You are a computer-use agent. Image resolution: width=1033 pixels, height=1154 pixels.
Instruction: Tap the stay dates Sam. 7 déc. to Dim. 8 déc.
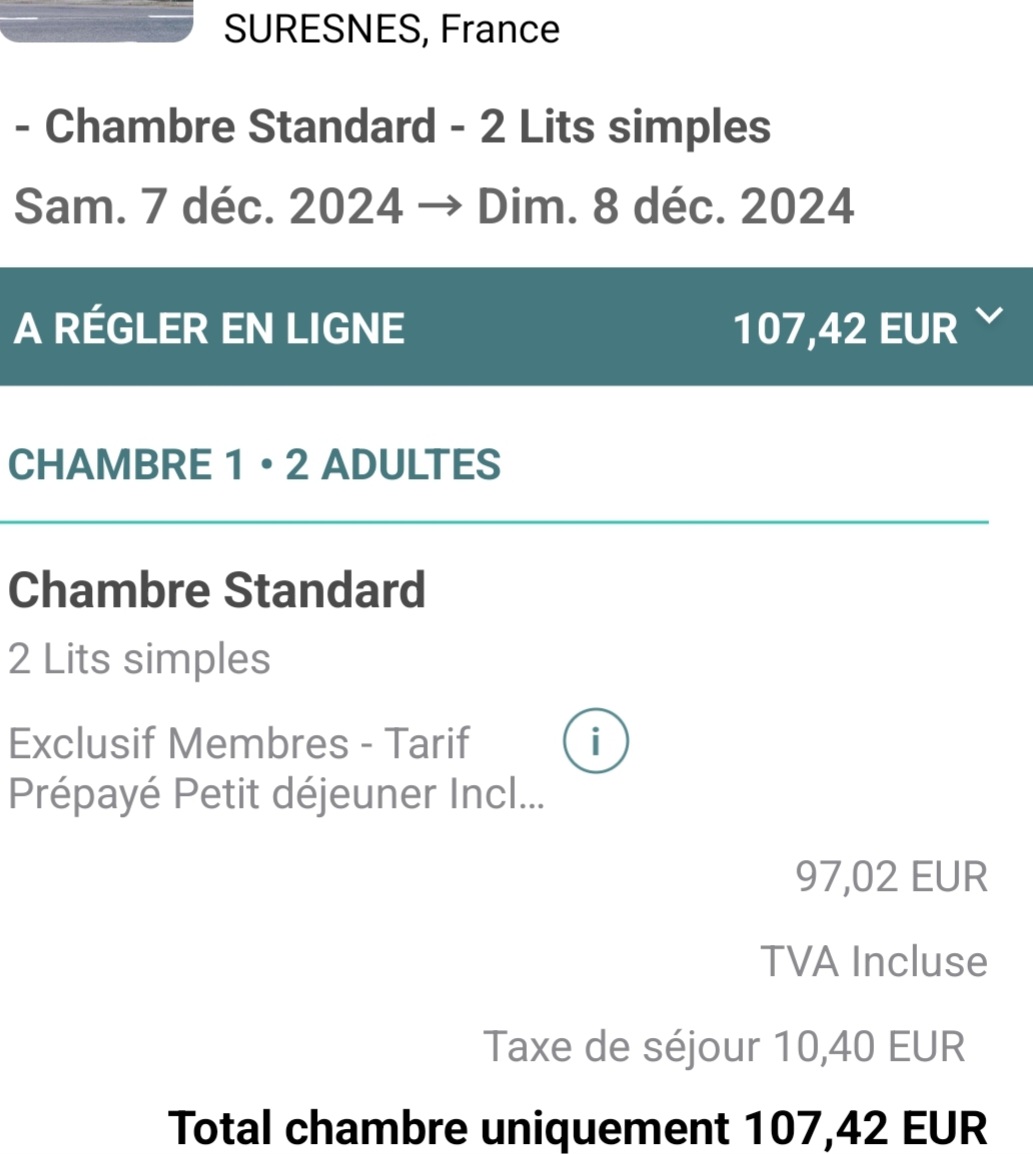click(x=433, y=207)
